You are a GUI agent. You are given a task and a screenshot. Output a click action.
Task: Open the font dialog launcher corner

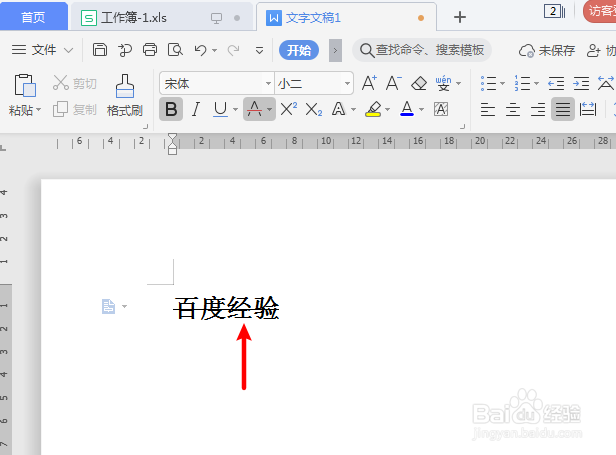tap(462, 126)
